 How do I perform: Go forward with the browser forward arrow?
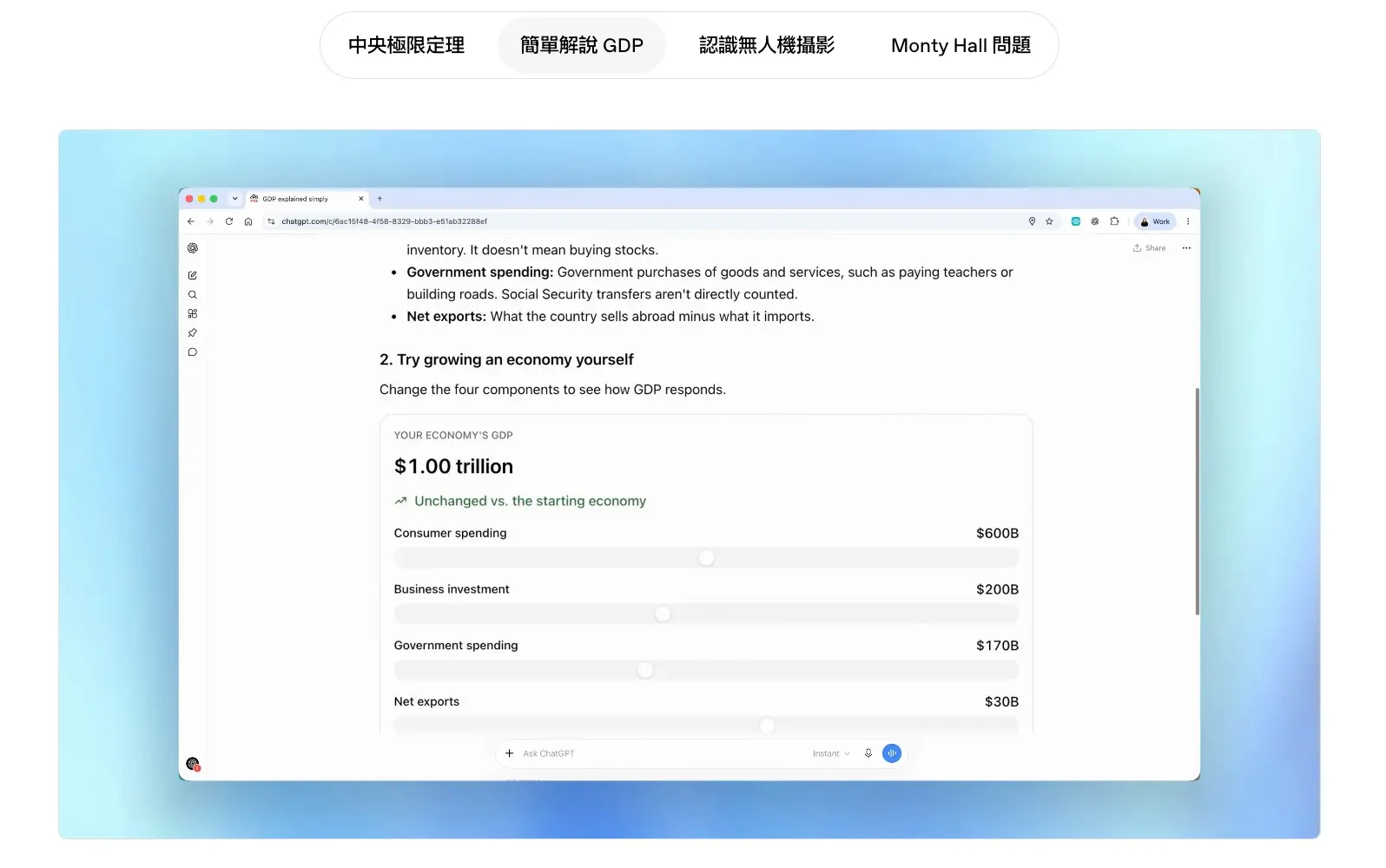coord(210,221)
